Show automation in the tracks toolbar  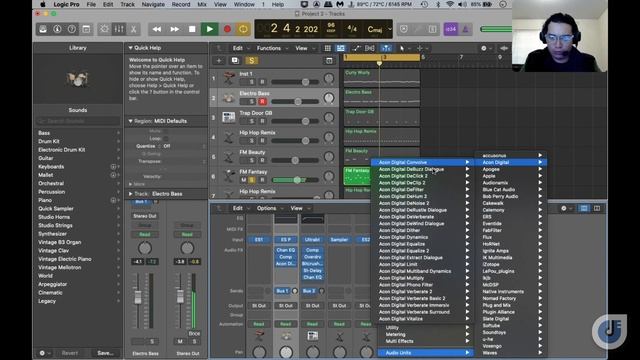356,48
